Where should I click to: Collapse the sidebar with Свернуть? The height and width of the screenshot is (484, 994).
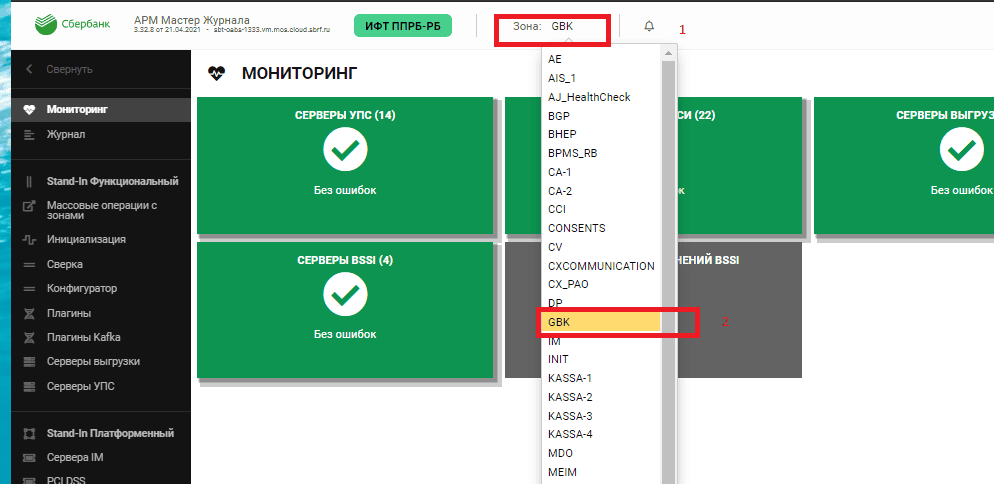tap(60, 69)
